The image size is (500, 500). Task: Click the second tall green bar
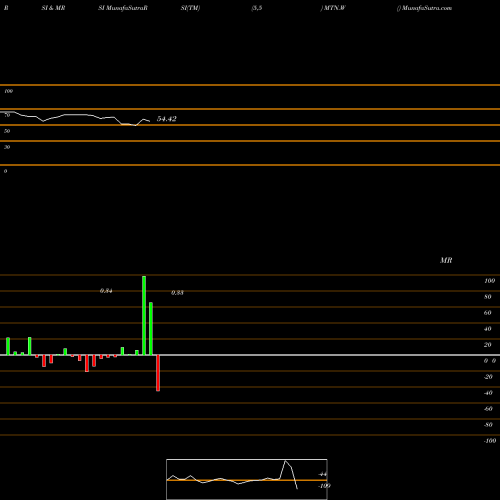click(151, 329)
